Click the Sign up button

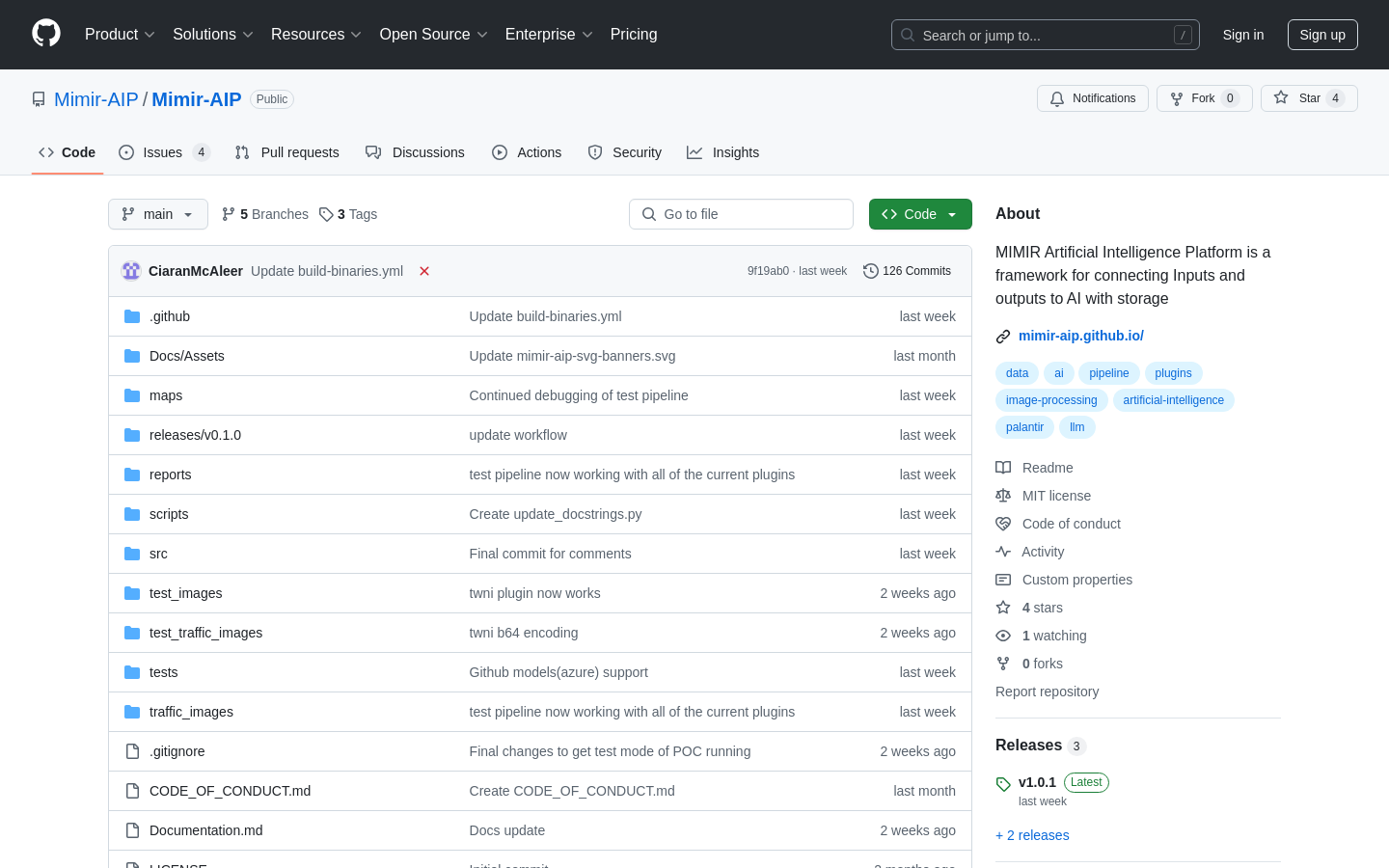point(1322,35)
